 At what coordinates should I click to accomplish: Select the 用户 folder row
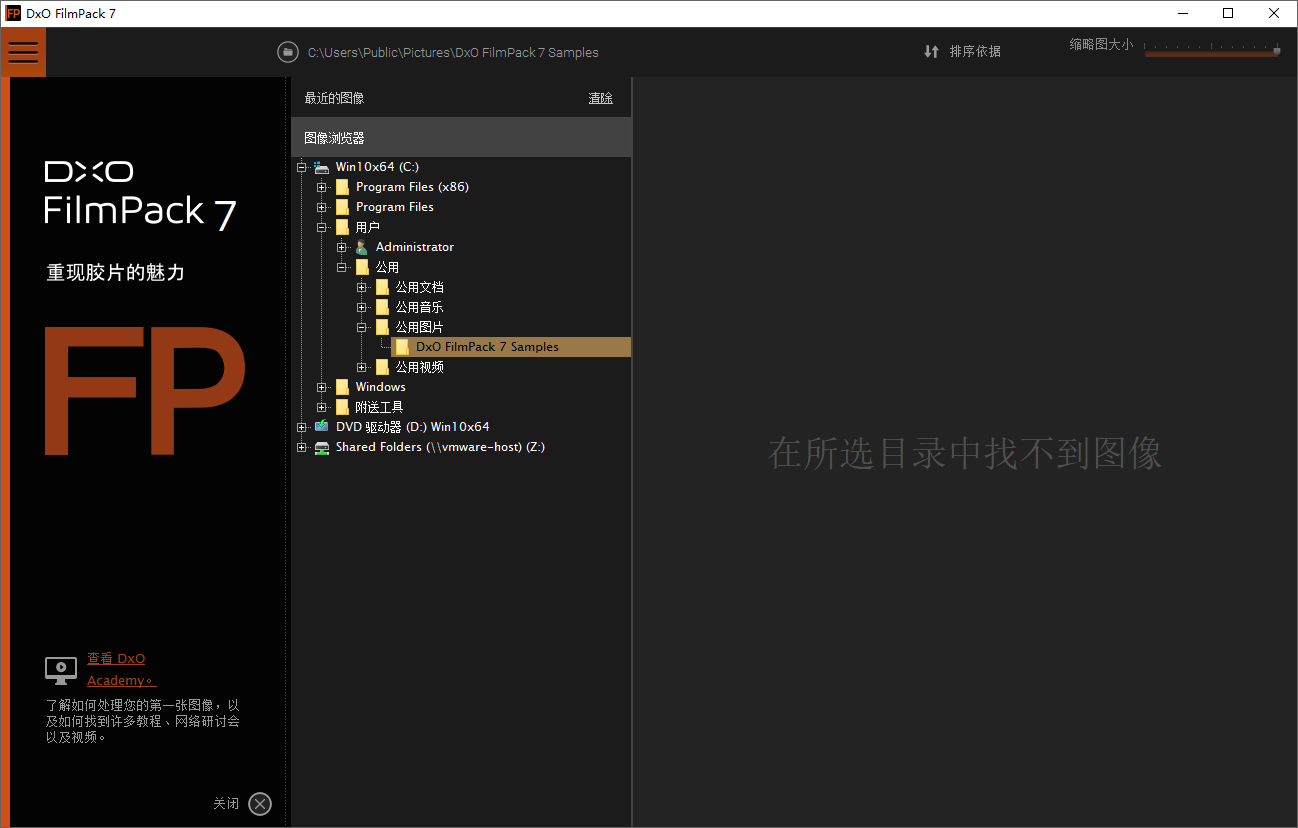click(x=367, y=227)
